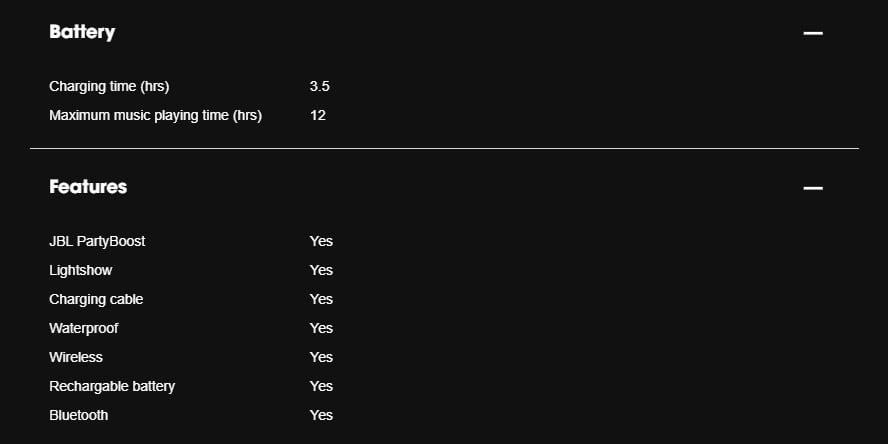Image resolution: width=888 pixels, height=444 pixels.
Task: Select the Battery section heading
Action: 82,32
